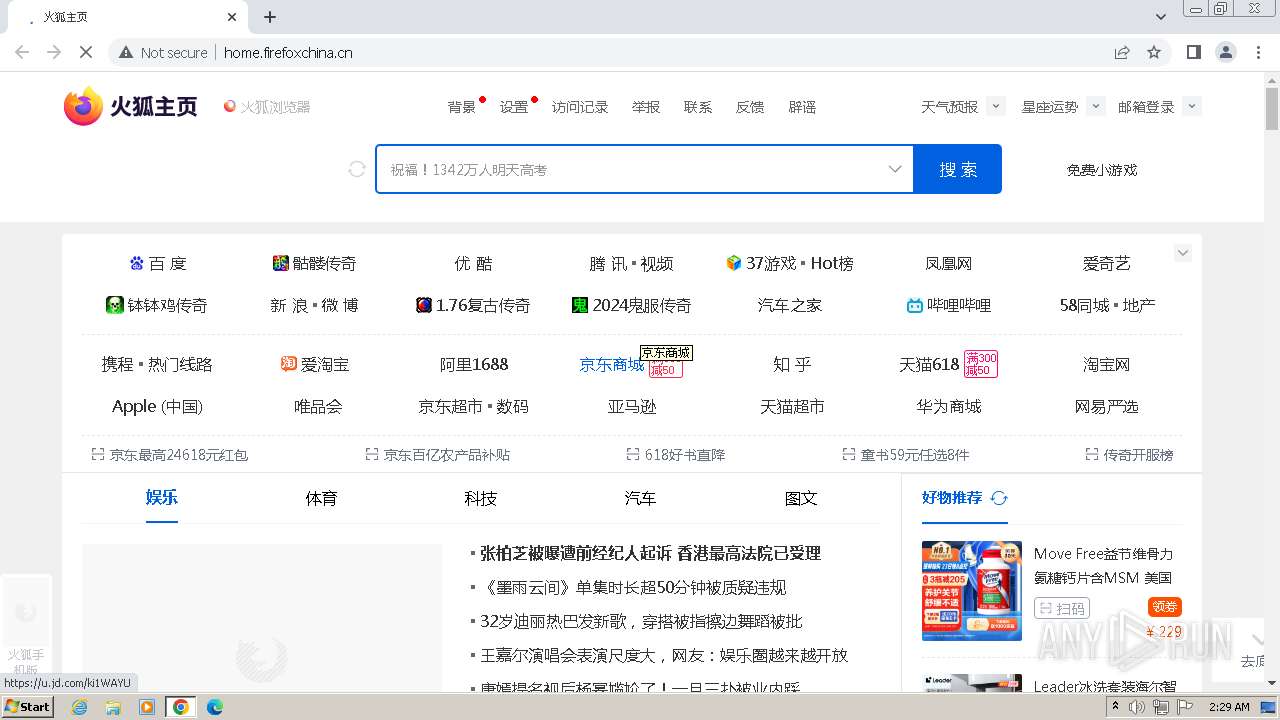Click the 领券 coupon button
The image size is (1280, 720).
pyautogui.click(x=1165, y=607)
